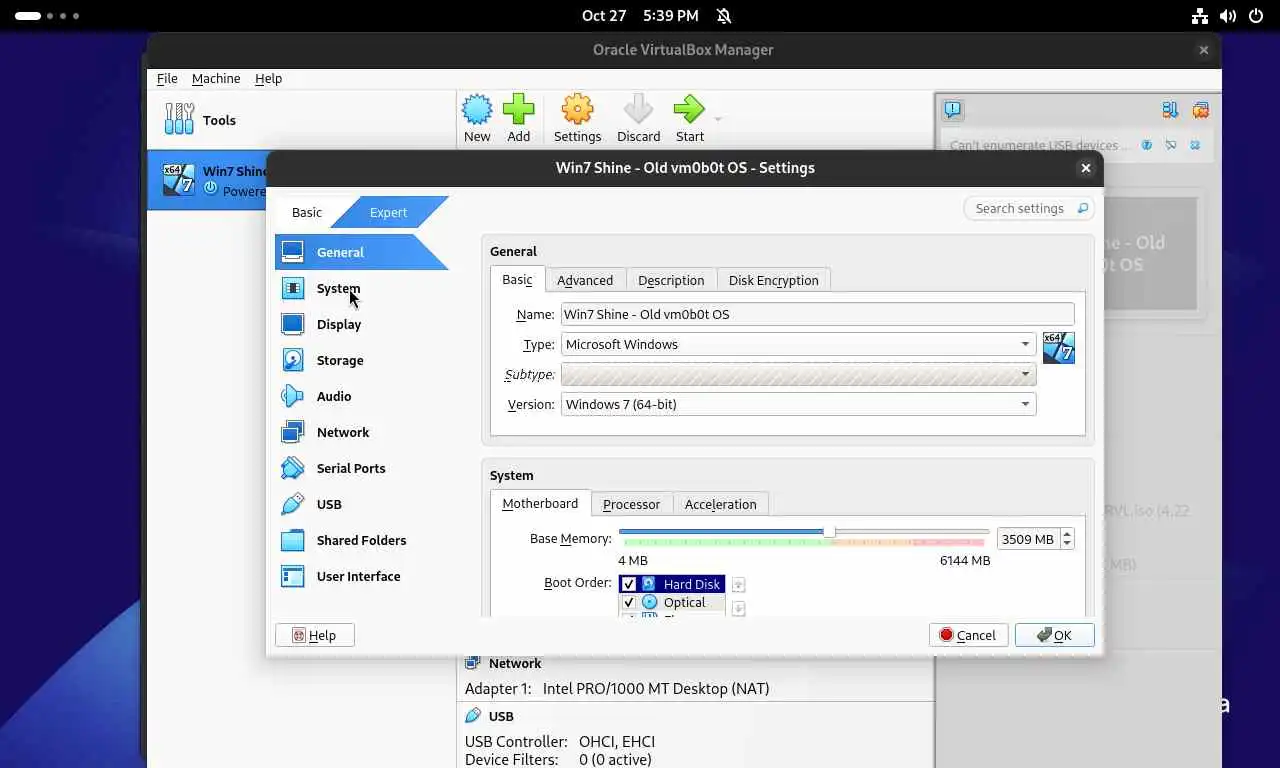
Task: Click the Cancel button
Action: [968, 635]
